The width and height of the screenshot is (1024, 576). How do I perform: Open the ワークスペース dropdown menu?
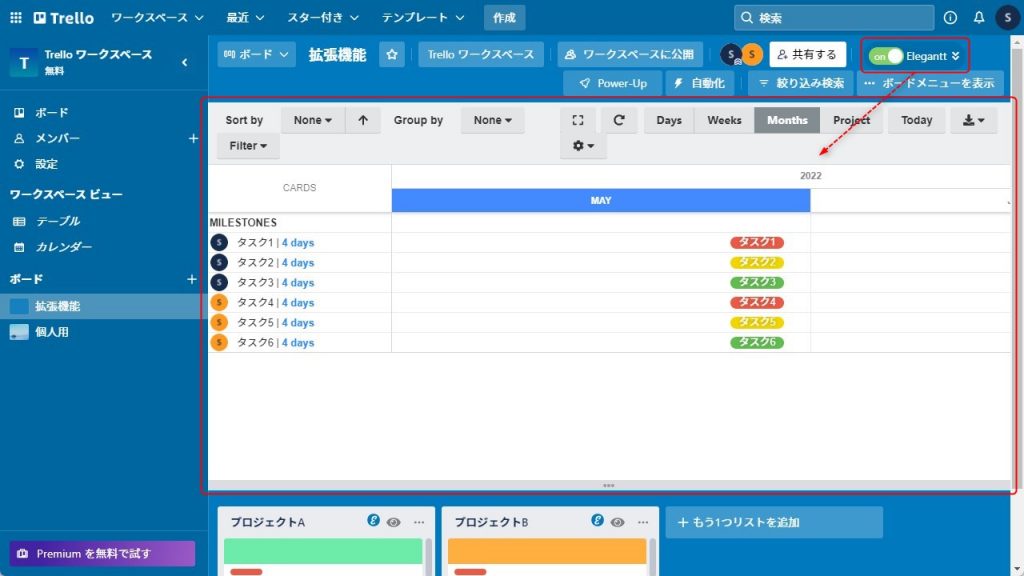click(157, 18)
